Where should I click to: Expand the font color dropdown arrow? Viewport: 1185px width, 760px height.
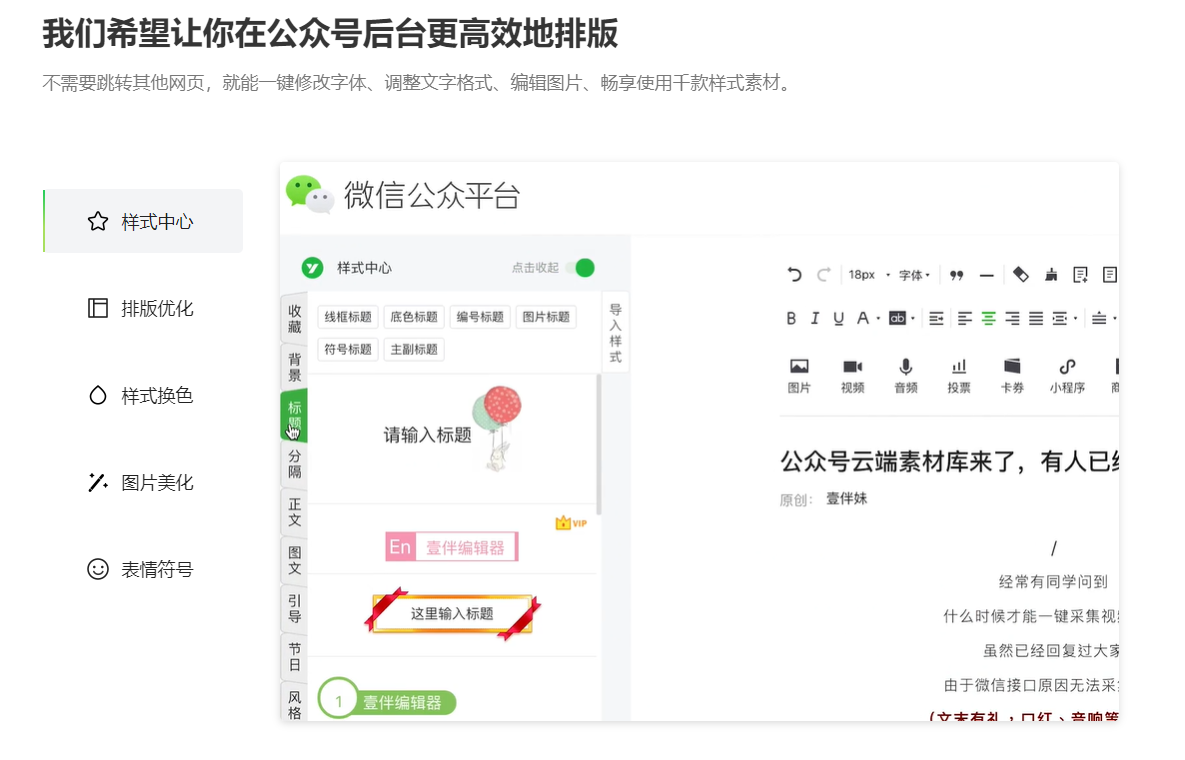click(x=878, y=319)
